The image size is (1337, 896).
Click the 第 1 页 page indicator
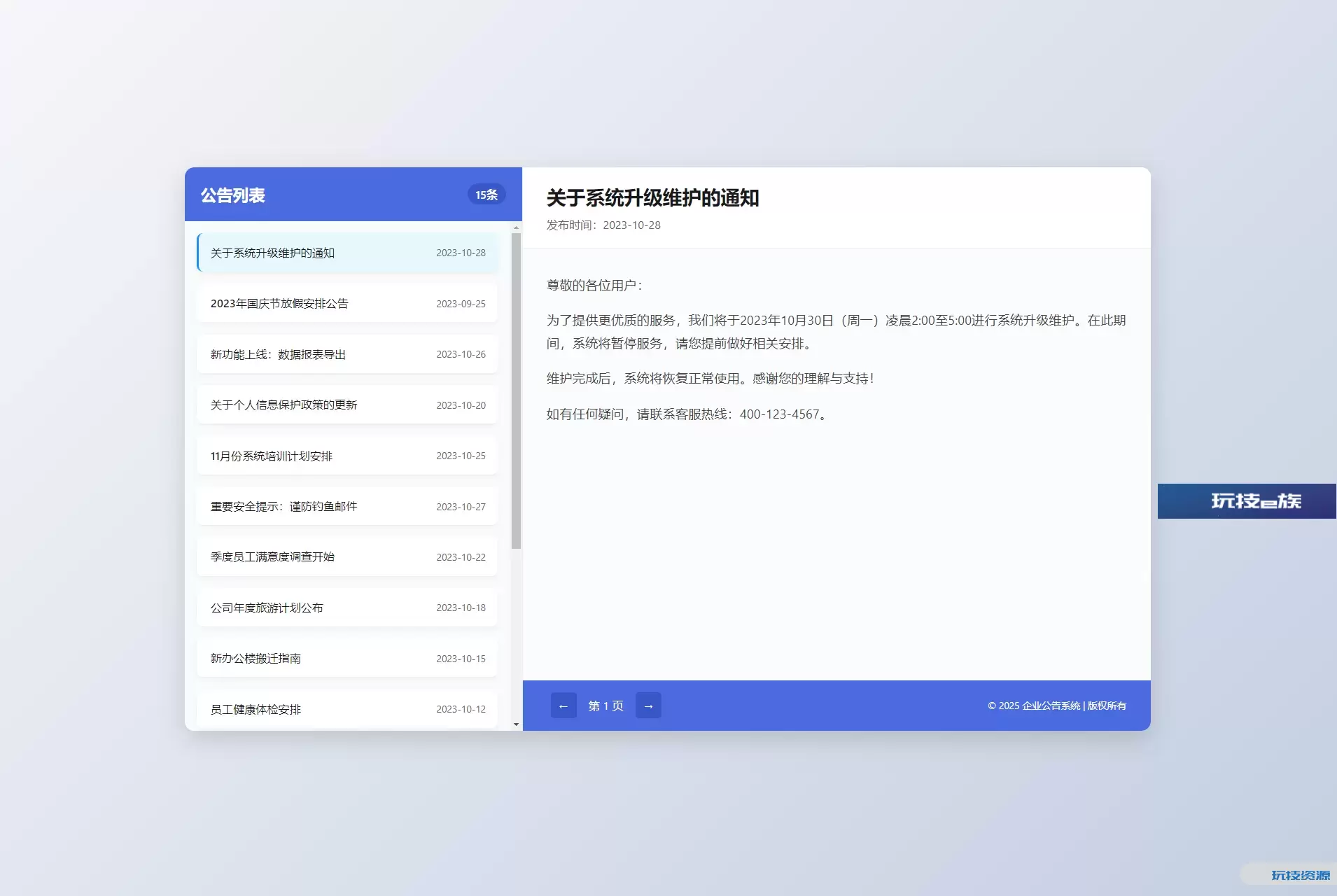[x=605, y=706]
